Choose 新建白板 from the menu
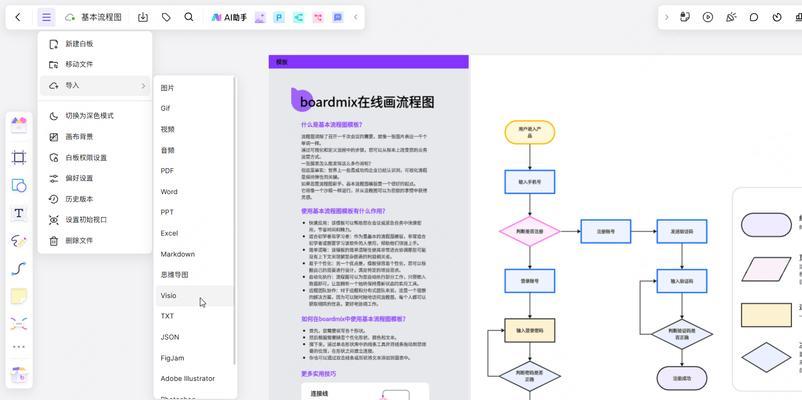The height and width of the screenshot is (400, 802). click(x=95, y=44)
